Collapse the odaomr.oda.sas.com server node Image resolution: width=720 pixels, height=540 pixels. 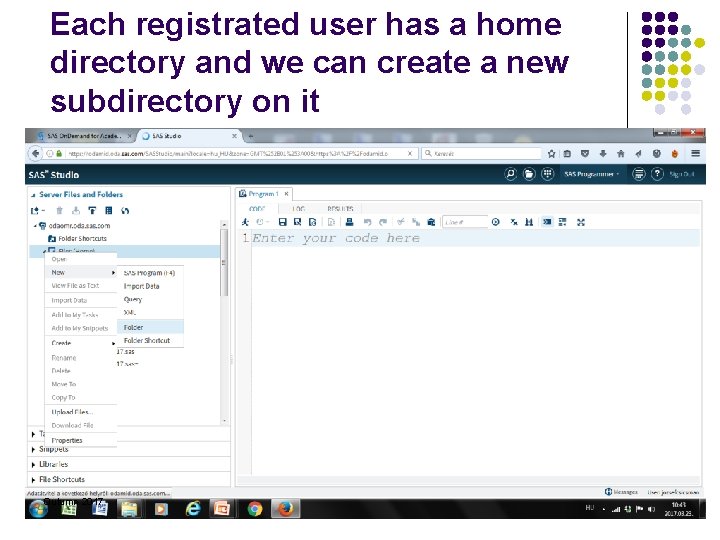(35, 226)
